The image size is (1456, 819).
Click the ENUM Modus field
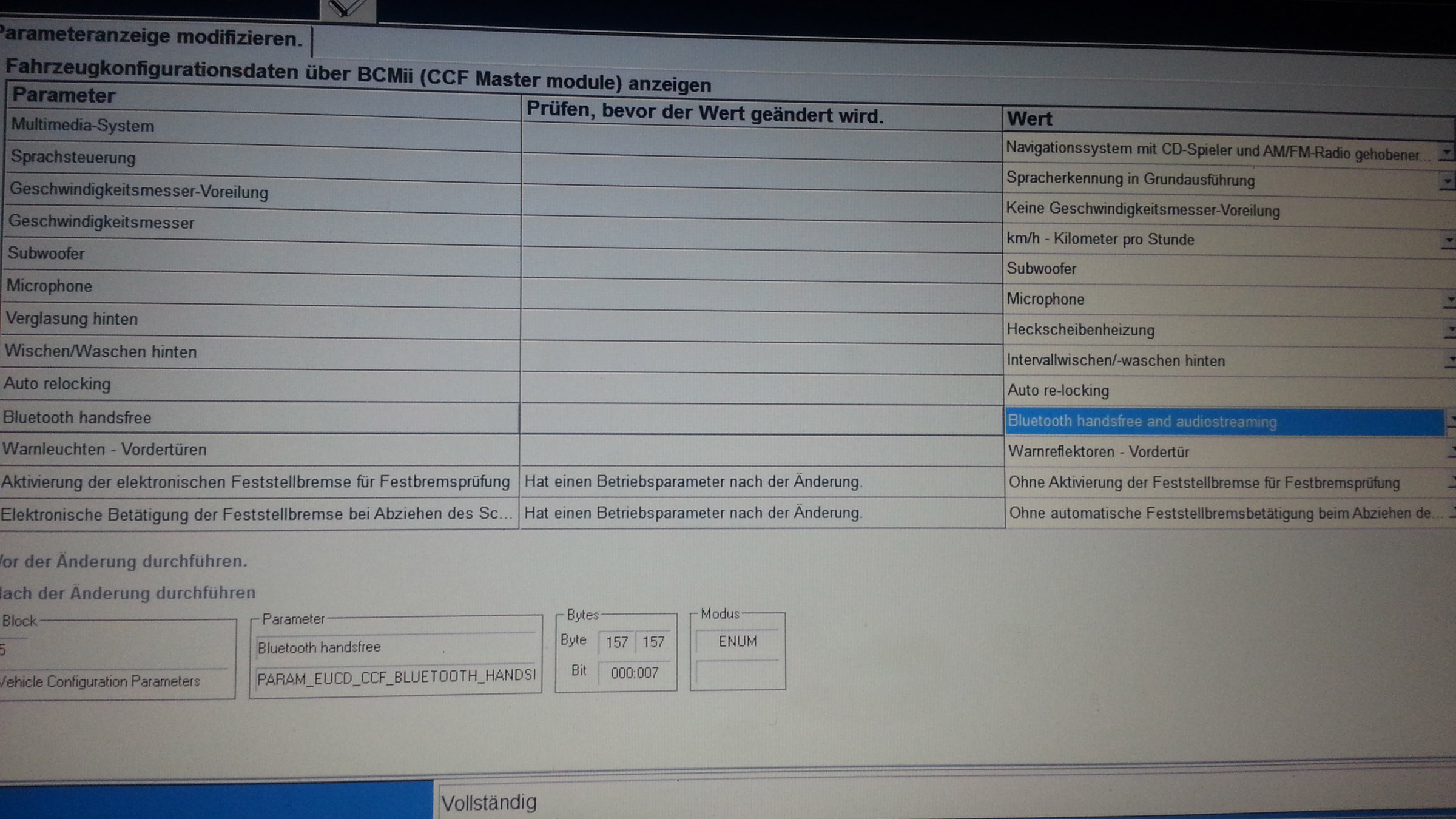click(x=737, y=641)
